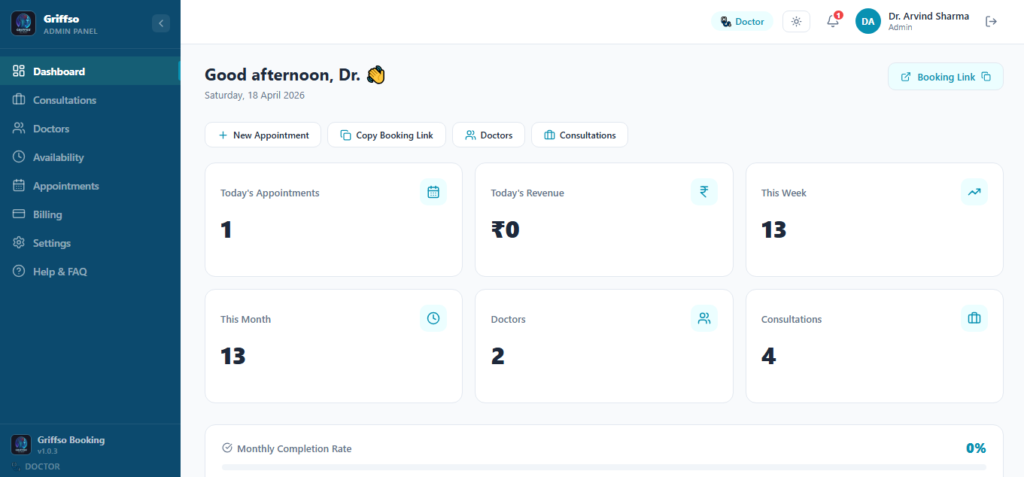Click briefcase icon on Consultations card
Screen dimensions: 1024x477
click(x=974, y=318)
